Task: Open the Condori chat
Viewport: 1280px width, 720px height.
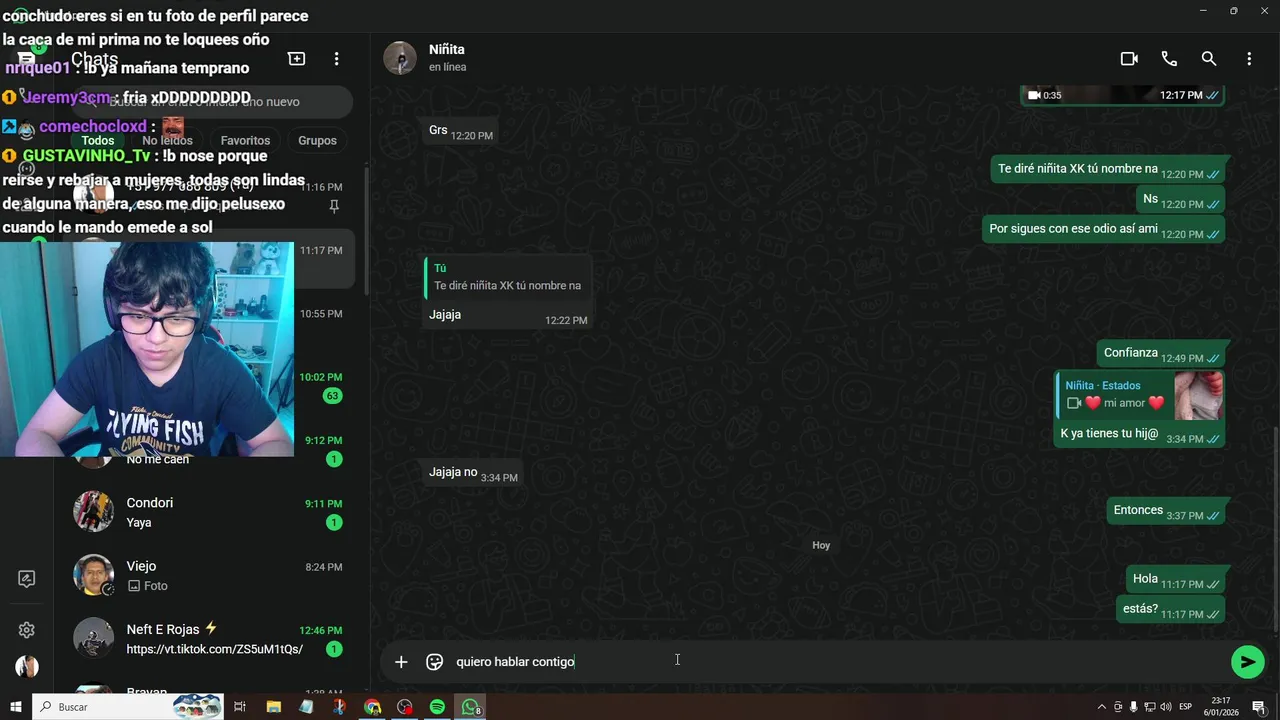Action: click(x=208, y=512)
